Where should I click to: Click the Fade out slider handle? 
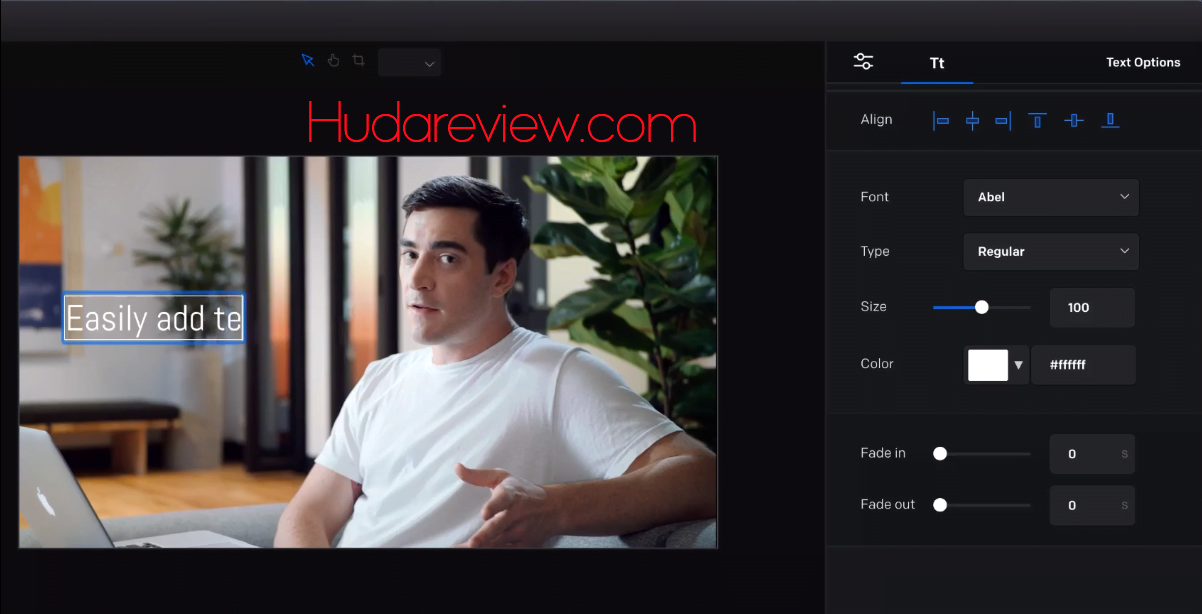(940, 505)
